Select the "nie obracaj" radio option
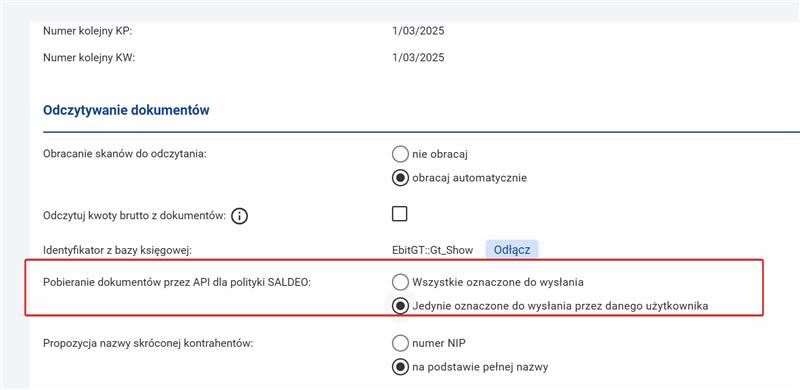 point(400,154)
